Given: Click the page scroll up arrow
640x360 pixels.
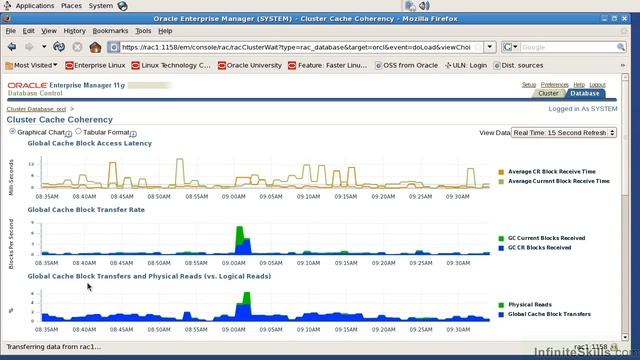Looking at the screenshot, I should click(x=625, y=77).
